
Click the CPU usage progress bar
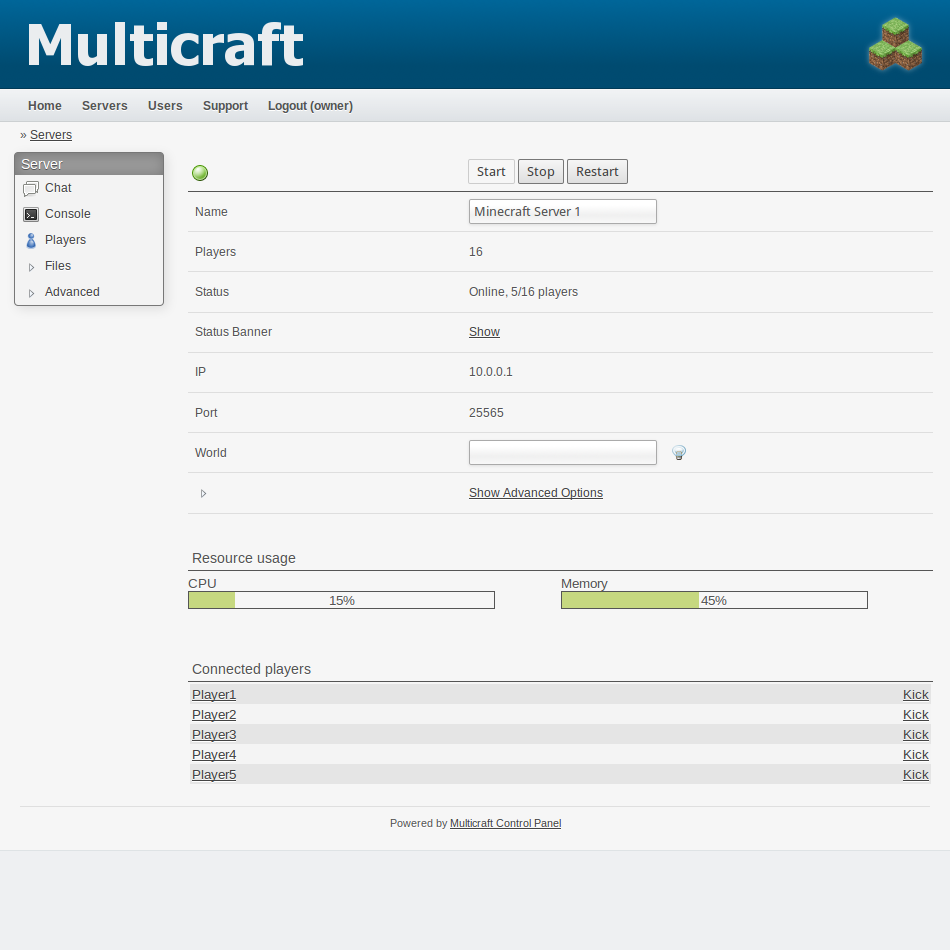pyautogui.click(x=342, y=600)
